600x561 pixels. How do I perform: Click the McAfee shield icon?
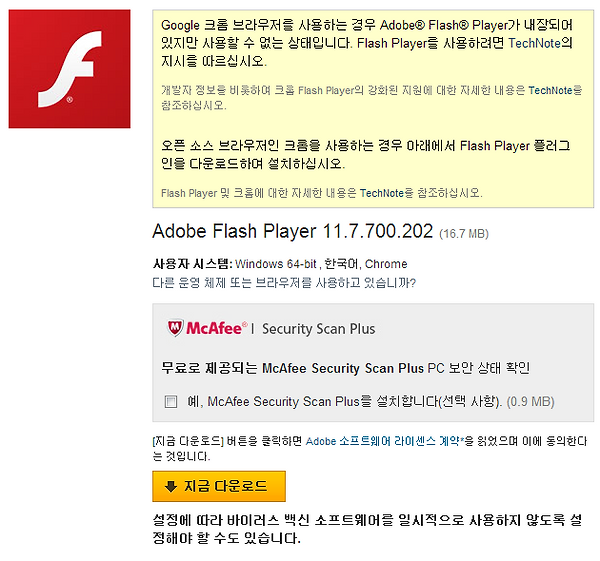175,328
